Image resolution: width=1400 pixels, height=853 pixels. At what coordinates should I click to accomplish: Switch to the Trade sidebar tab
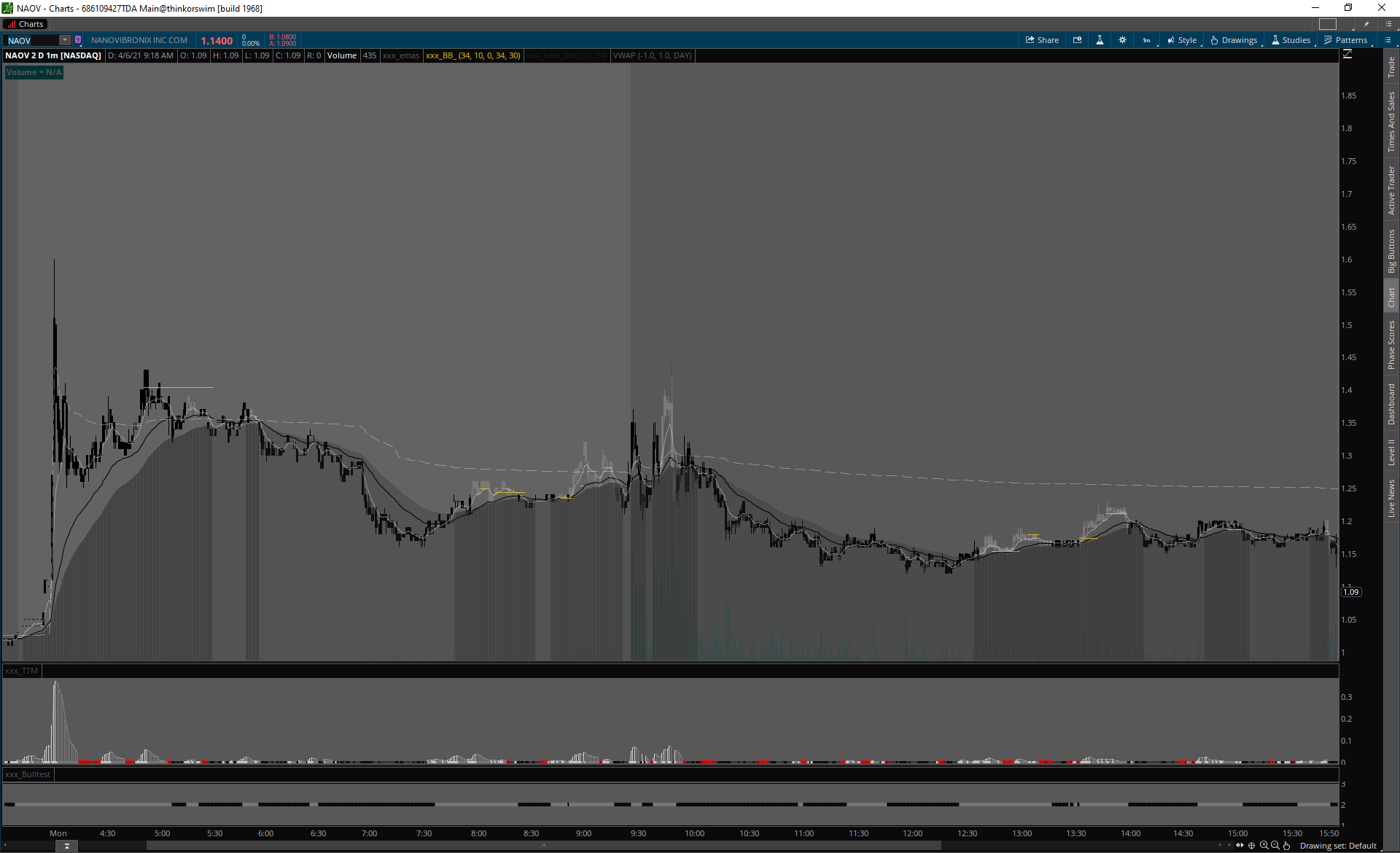[1391, 67]
